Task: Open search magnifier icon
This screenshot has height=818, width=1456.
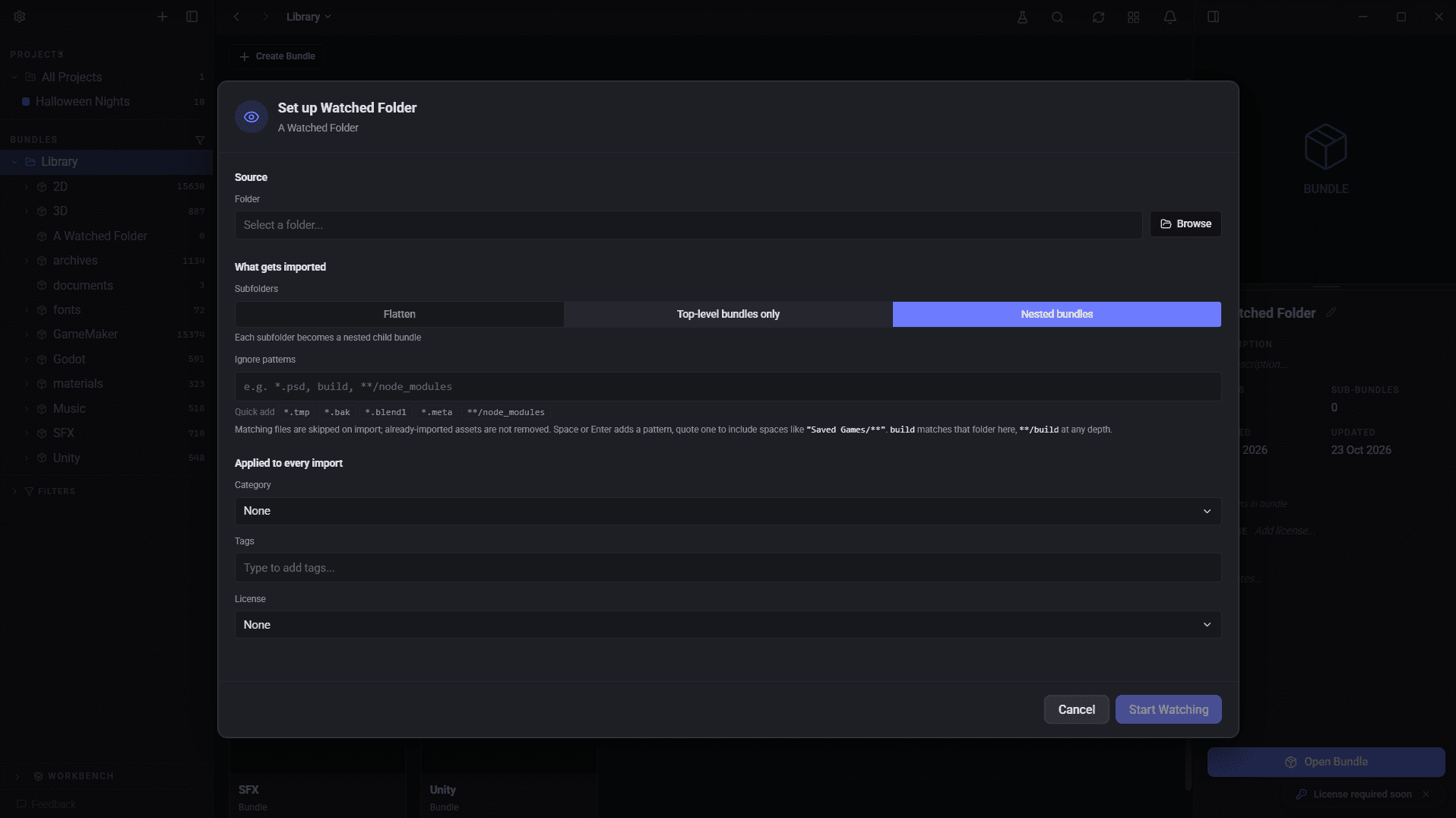Action: tap(1057, 17)
